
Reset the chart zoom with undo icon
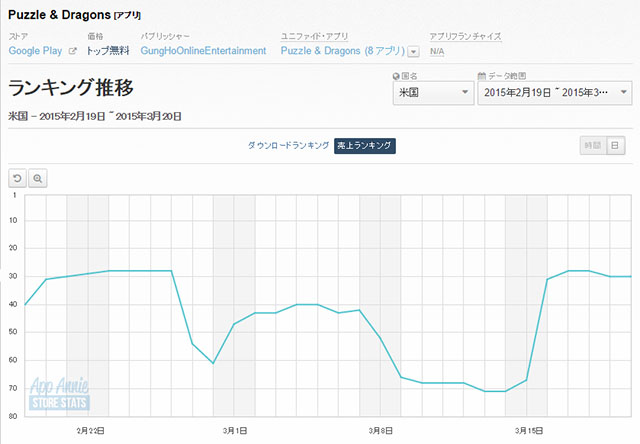pyautogui.click(x=17, y=178)
